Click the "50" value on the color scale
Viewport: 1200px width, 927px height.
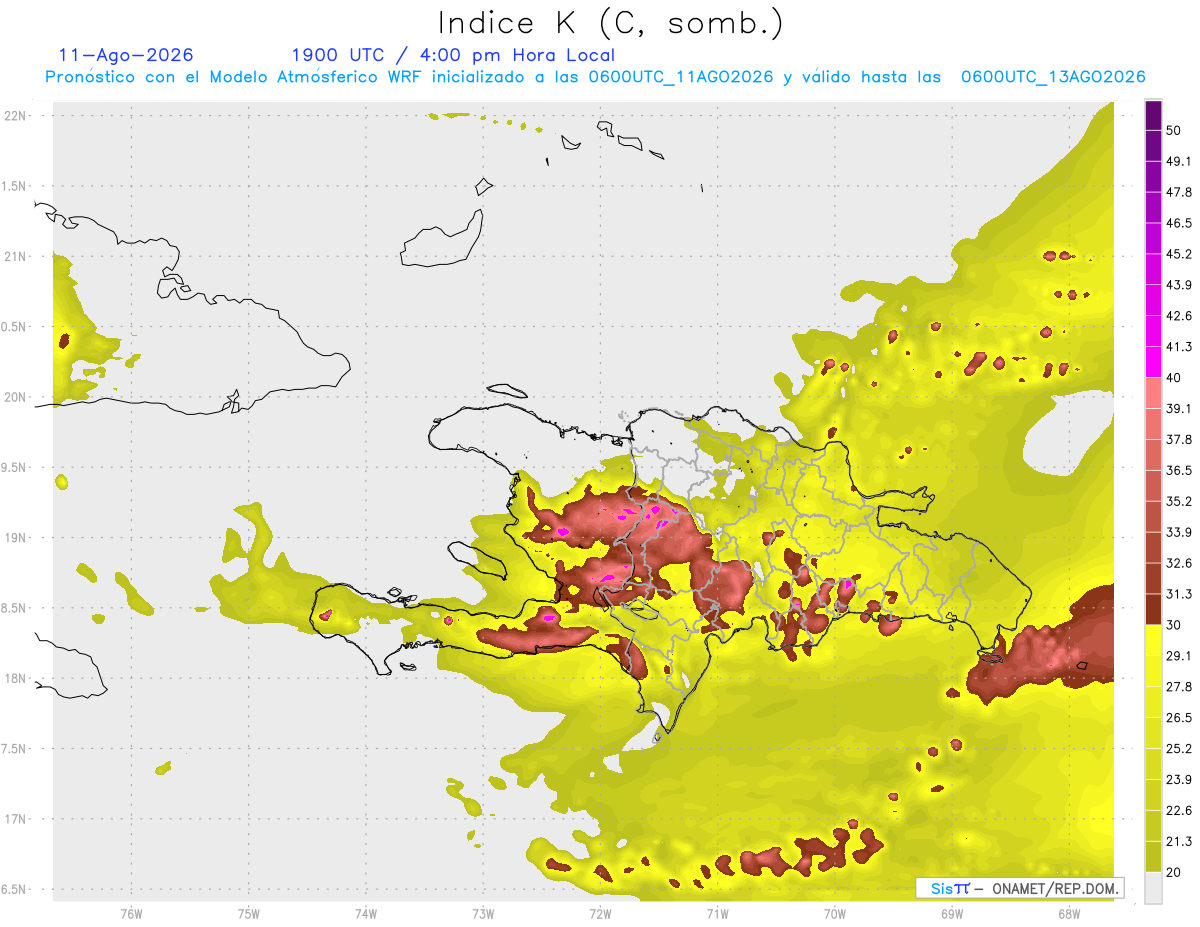click(x=1173, y=130)
